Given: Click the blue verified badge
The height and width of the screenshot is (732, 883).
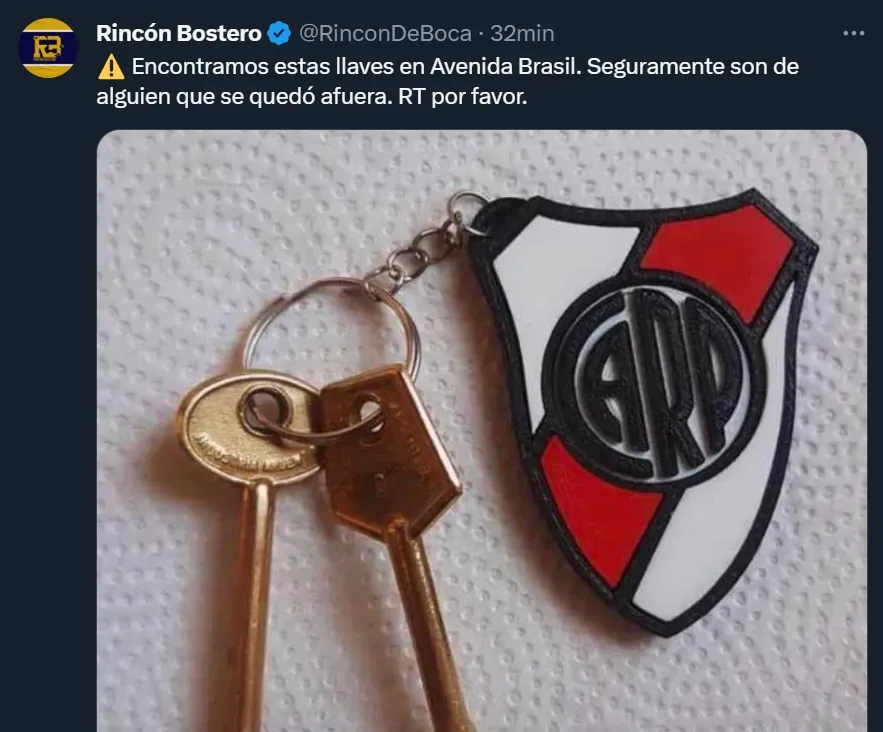Looking at the screenshot, I should pos(279,33).
